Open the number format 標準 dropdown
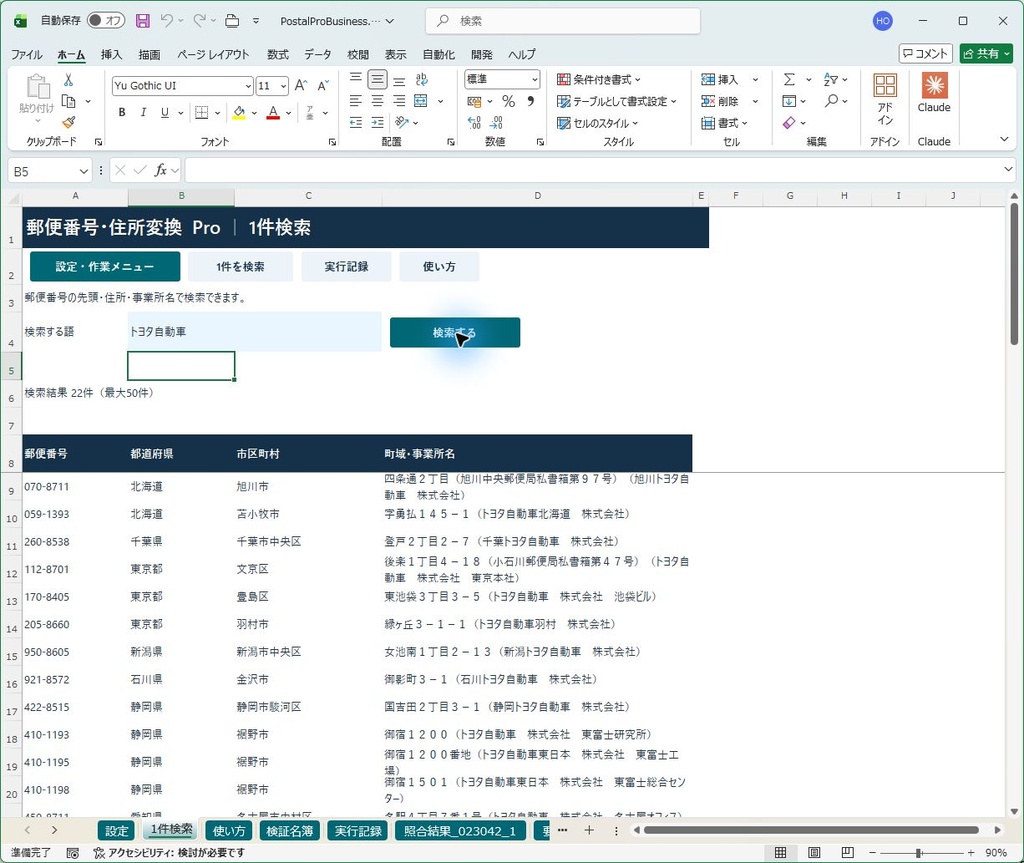This screenshot has width=1024, height=863. [535, 79]
